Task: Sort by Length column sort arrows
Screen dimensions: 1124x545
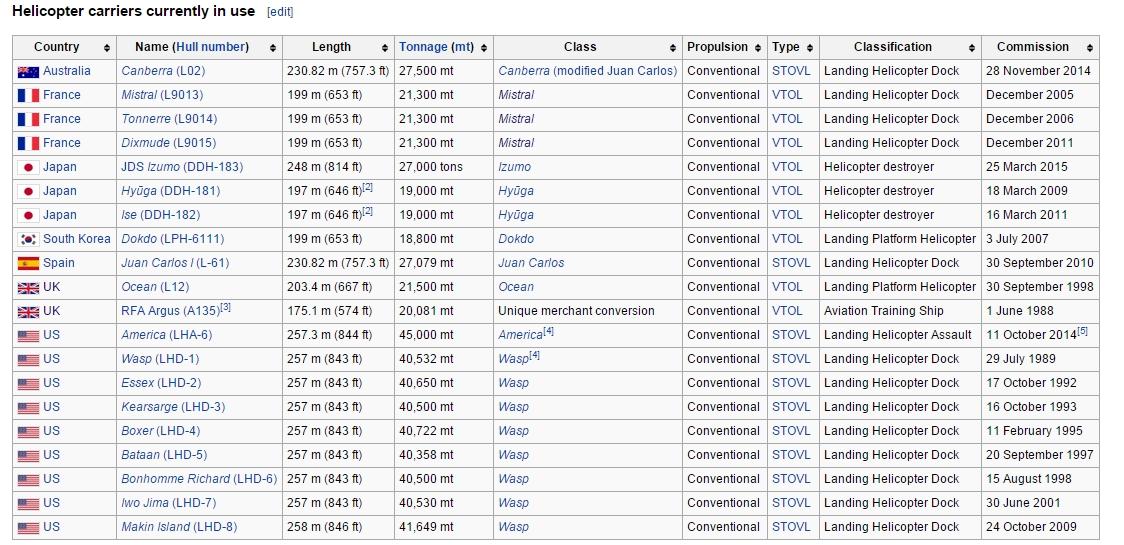Action: (x=385, y=48)
